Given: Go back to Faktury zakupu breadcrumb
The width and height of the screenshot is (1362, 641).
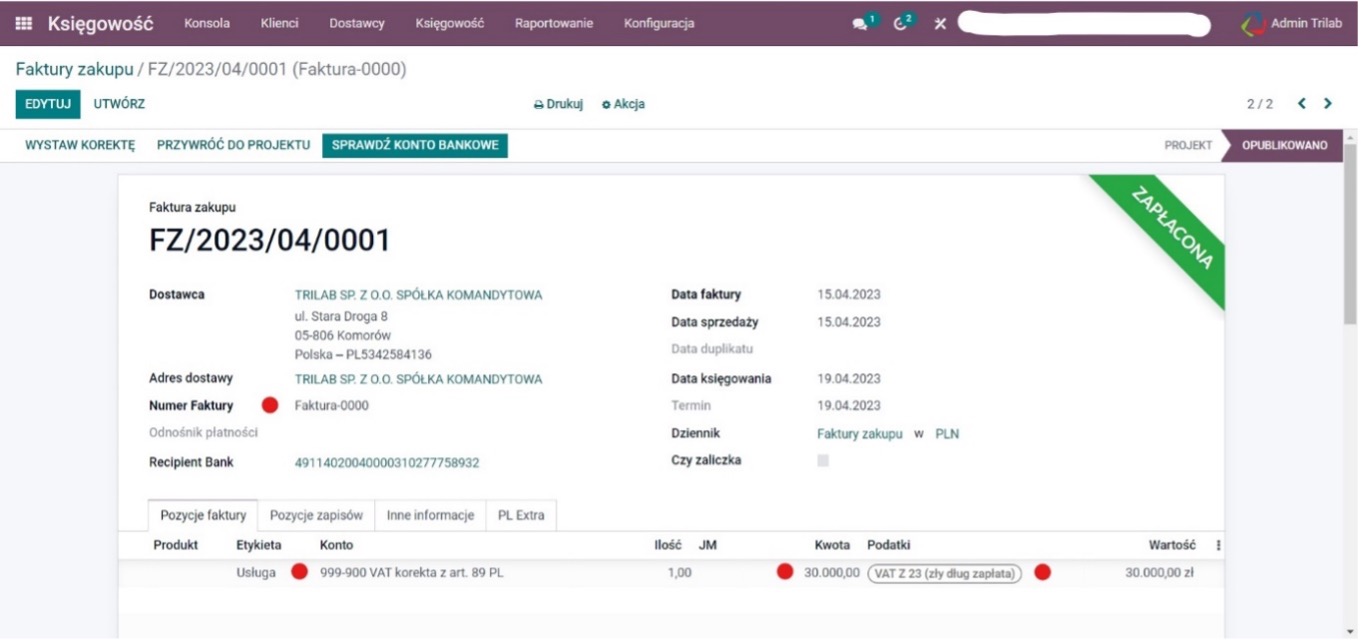Looking at the screenshot, I should click(74, 69).
